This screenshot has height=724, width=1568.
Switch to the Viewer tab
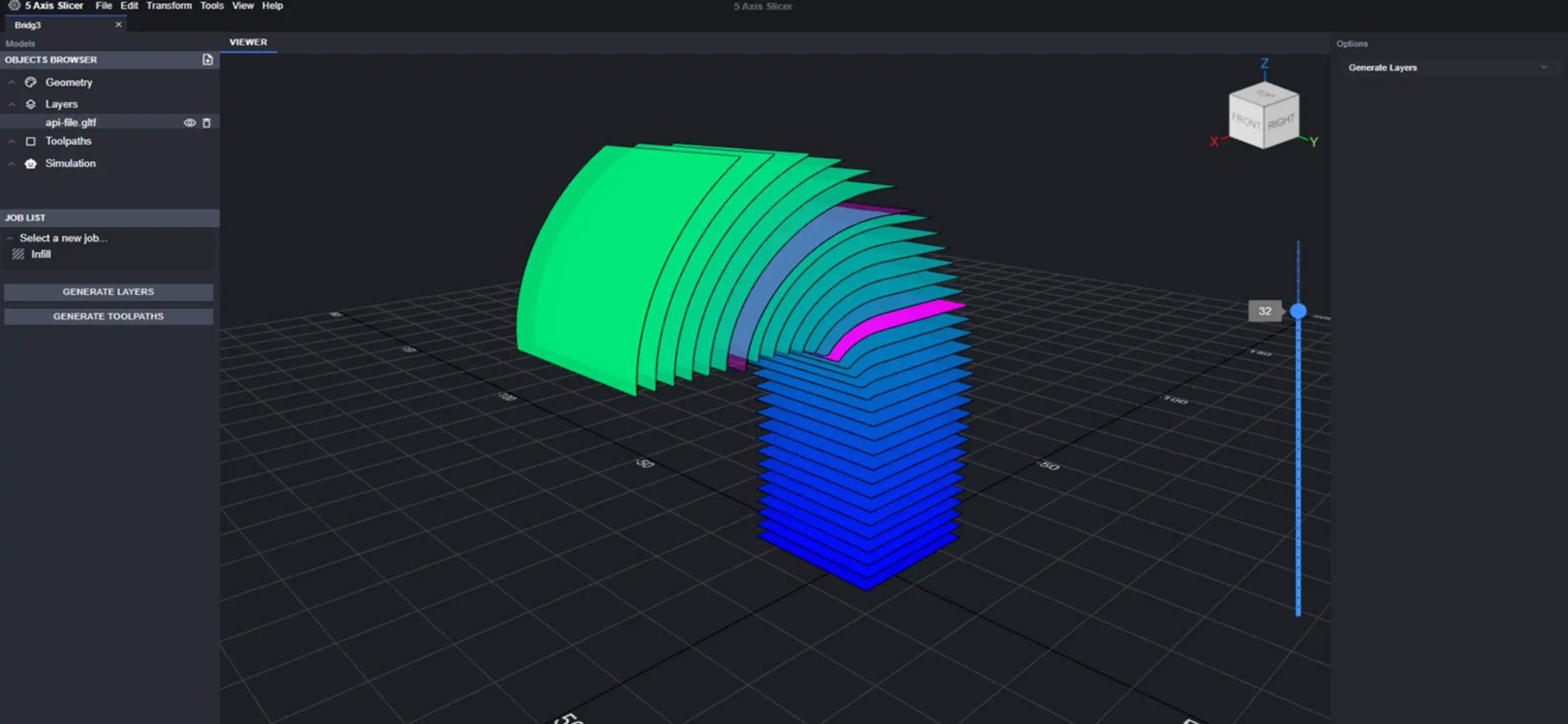pyautogui.click(x=248, y=42)
